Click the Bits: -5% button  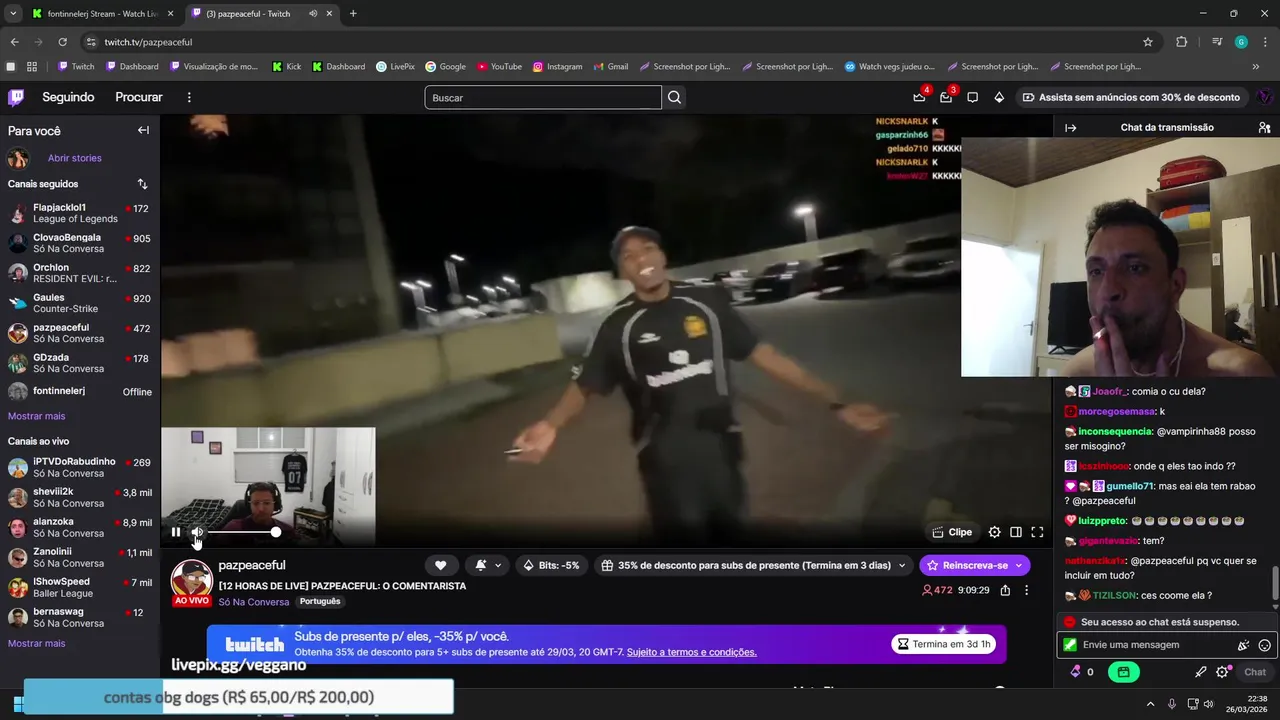(551, 565)
